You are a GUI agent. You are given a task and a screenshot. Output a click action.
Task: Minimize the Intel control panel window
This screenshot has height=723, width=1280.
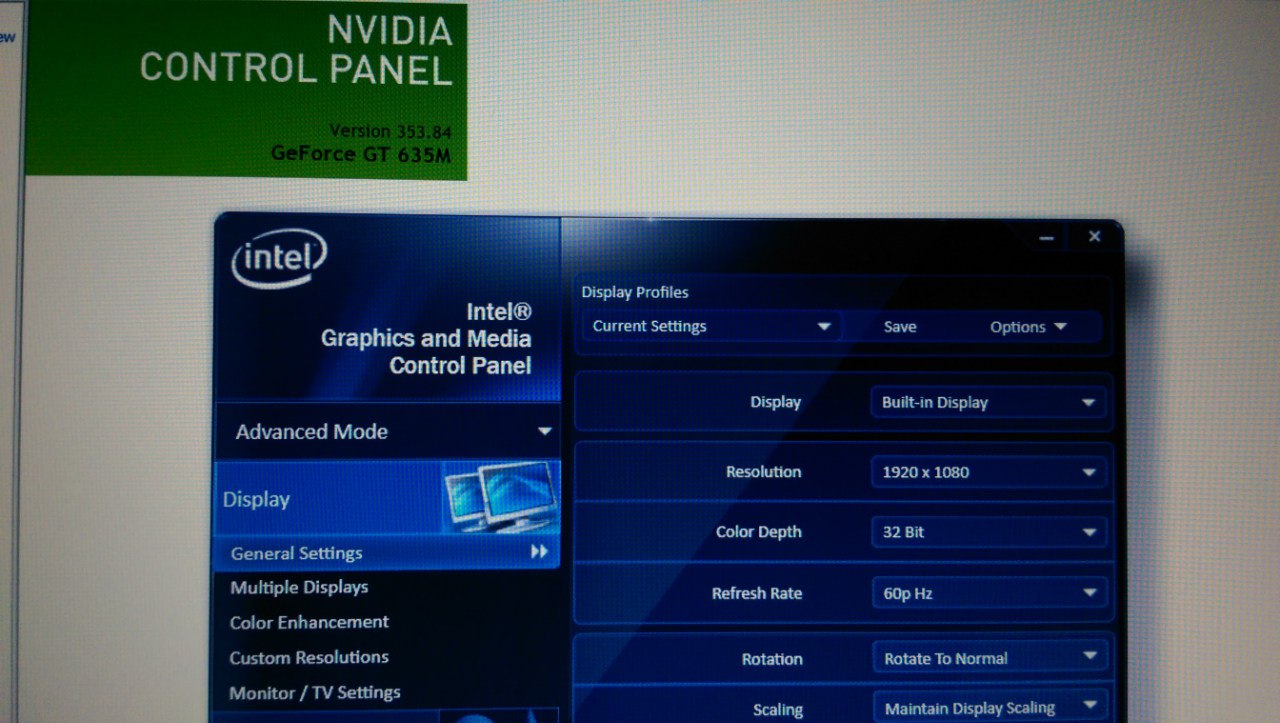[1046, 238]
